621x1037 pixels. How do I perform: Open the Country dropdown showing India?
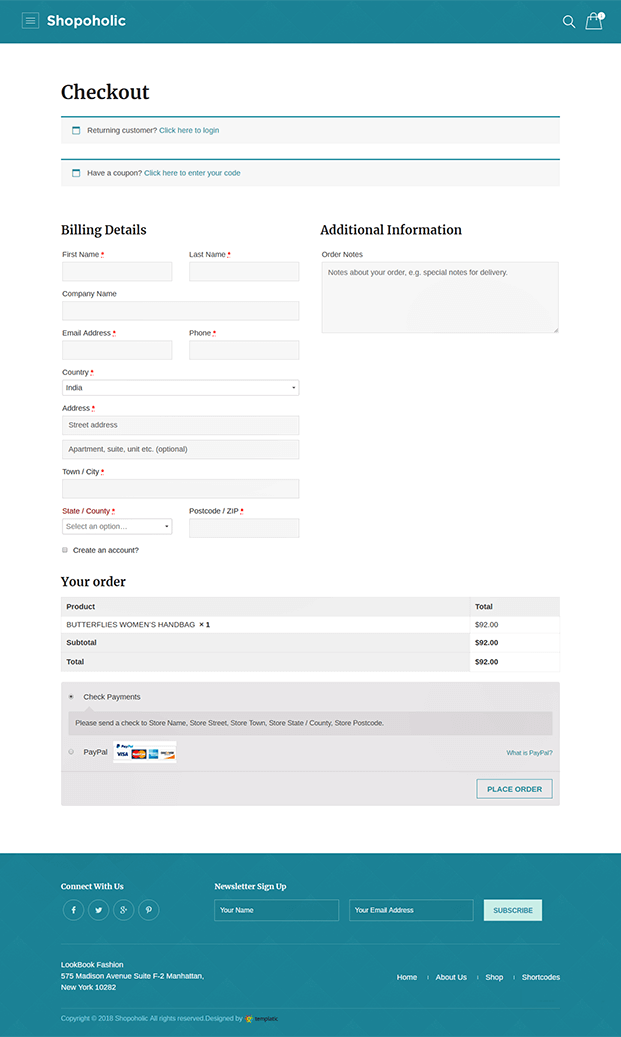tap(180, 388)
